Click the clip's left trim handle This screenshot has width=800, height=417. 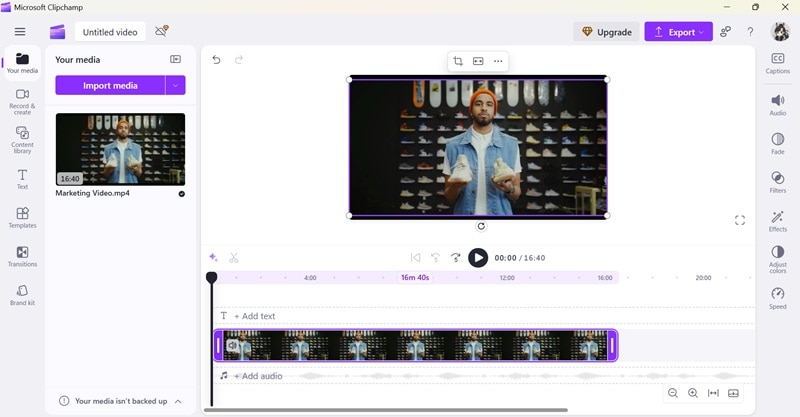[218, 346]
